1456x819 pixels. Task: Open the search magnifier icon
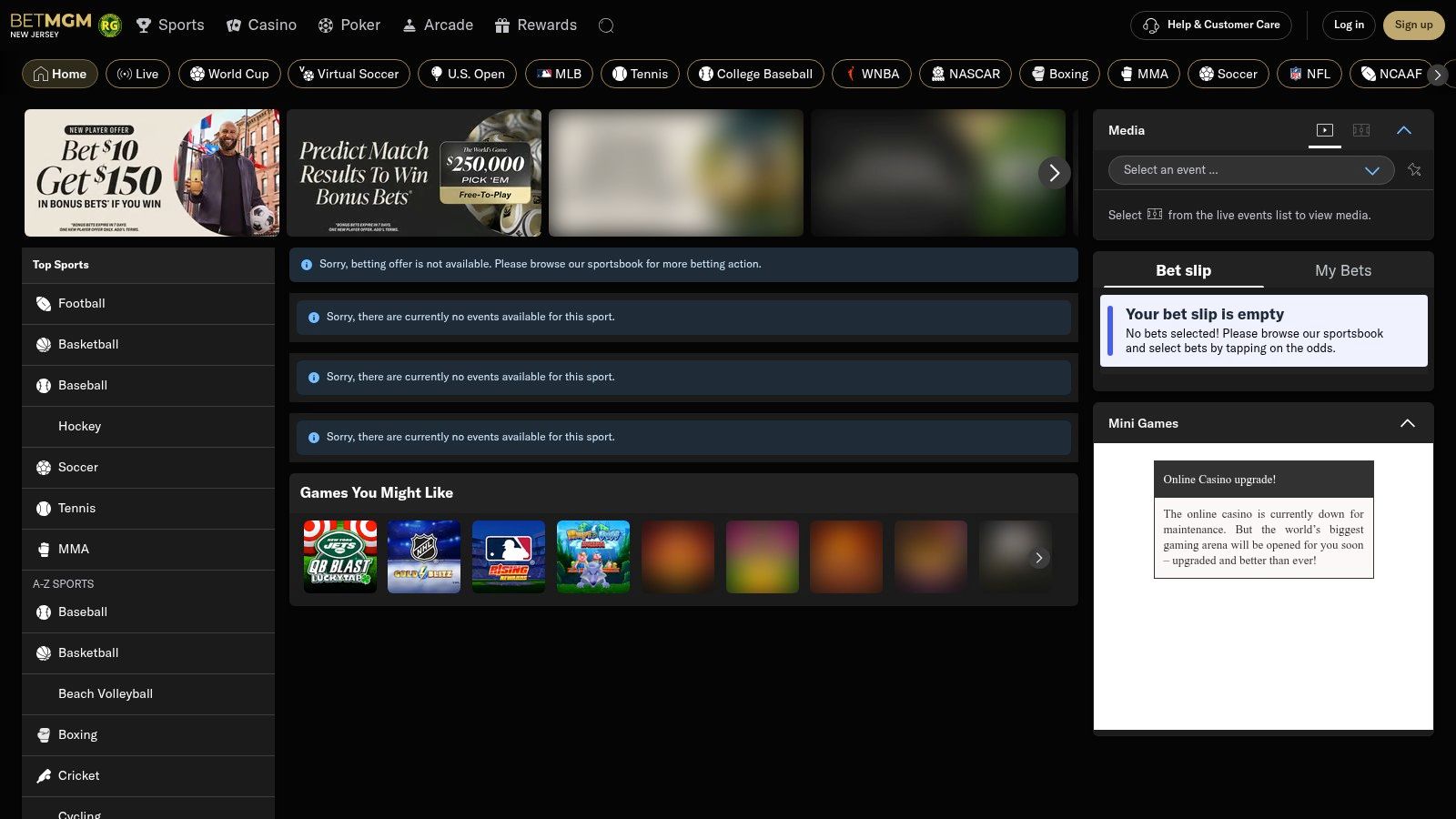[x=606, y=25]
